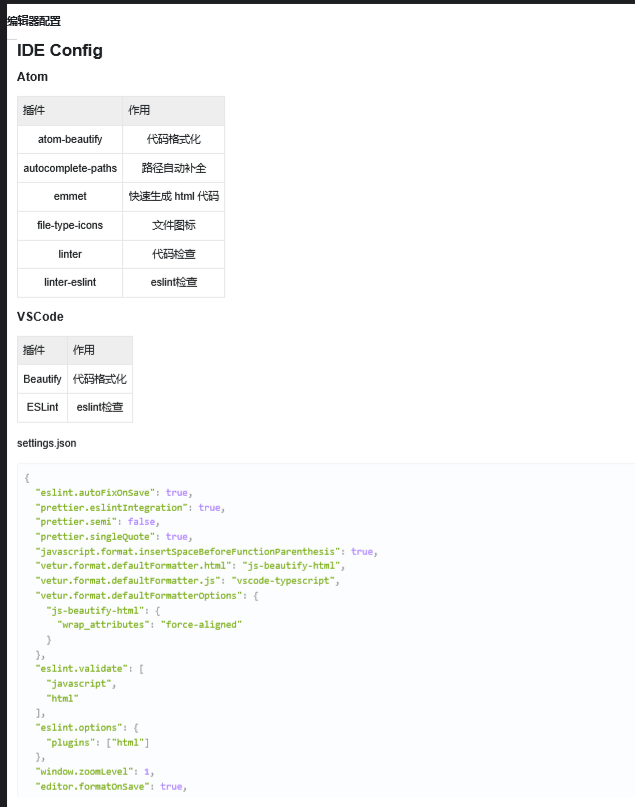
Task: Click the wrap_attributes code line
Action: coord(149,625)
